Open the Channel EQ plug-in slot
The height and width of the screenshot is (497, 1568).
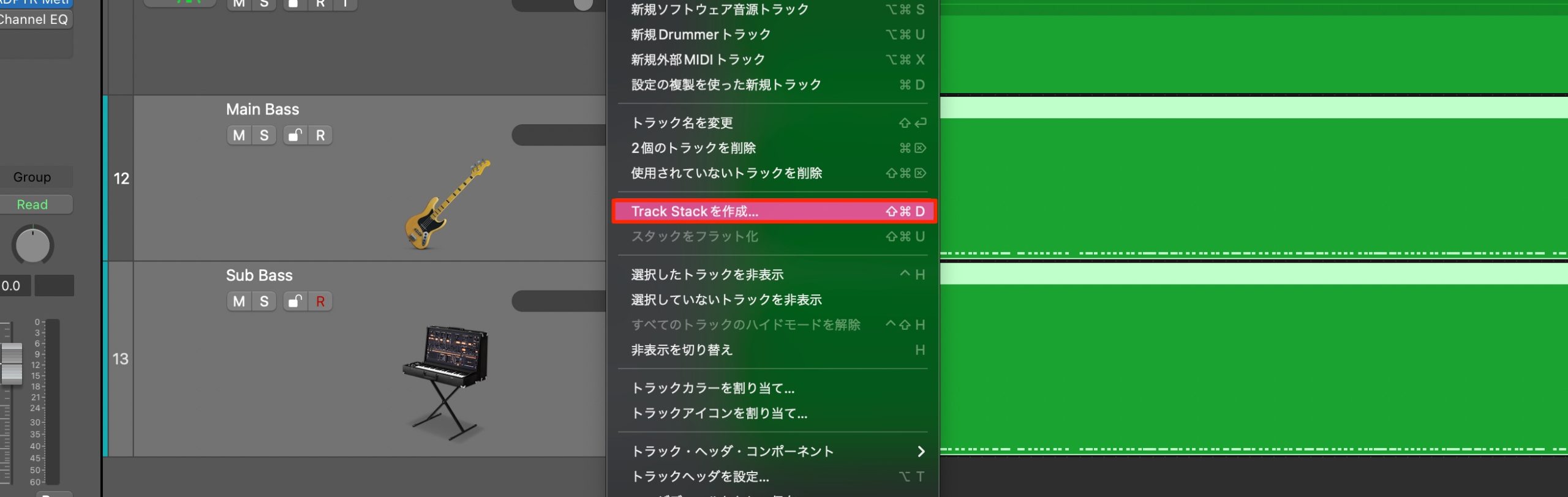click(x=35, y=20)
